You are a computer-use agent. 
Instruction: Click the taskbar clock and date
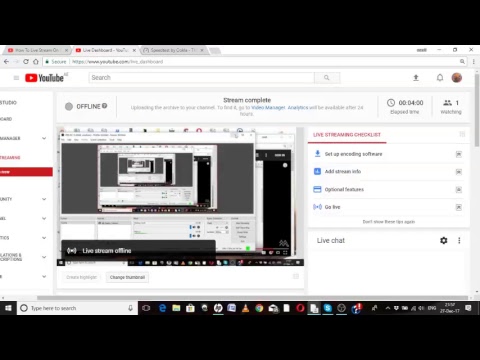tap(450, 308)
